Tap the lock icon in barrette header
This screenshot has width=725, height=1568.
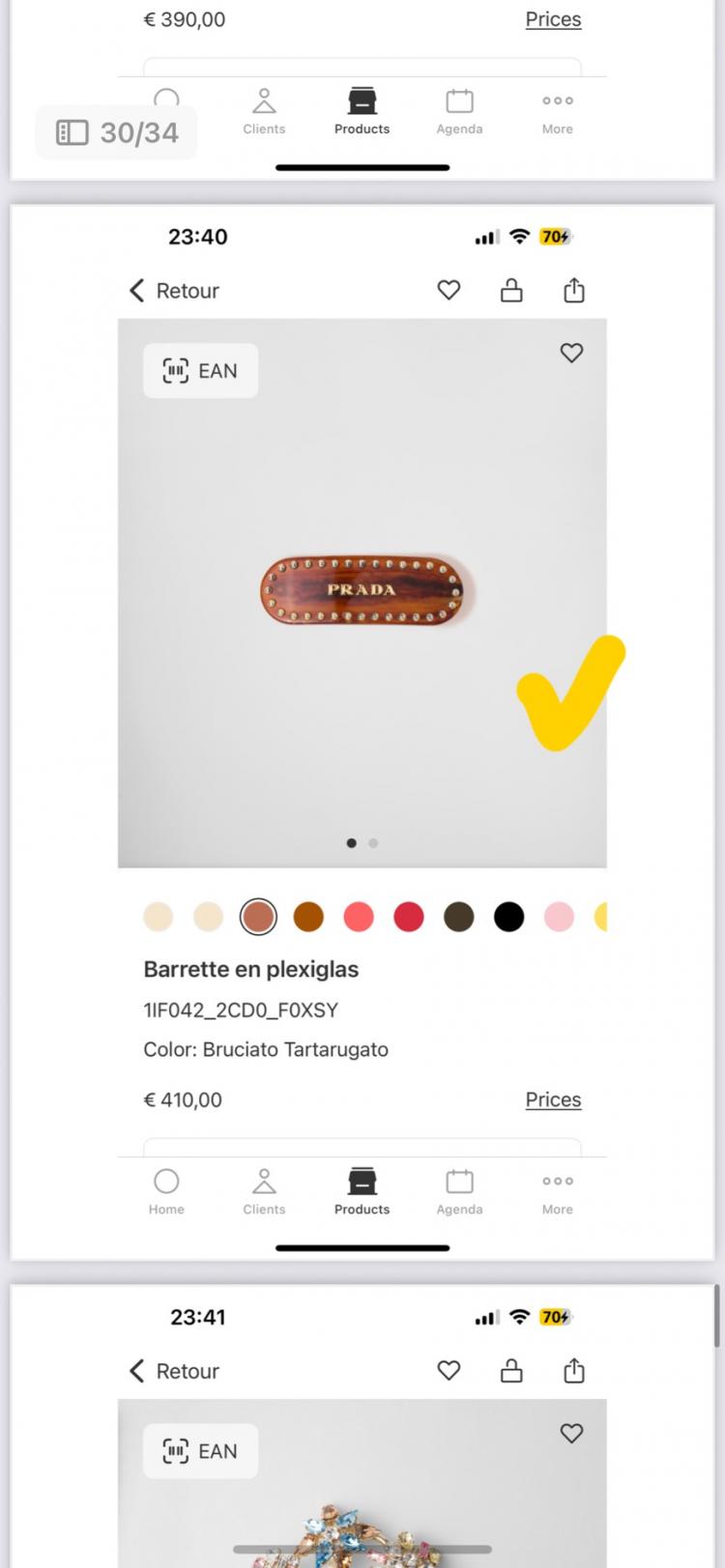[511, 290]
